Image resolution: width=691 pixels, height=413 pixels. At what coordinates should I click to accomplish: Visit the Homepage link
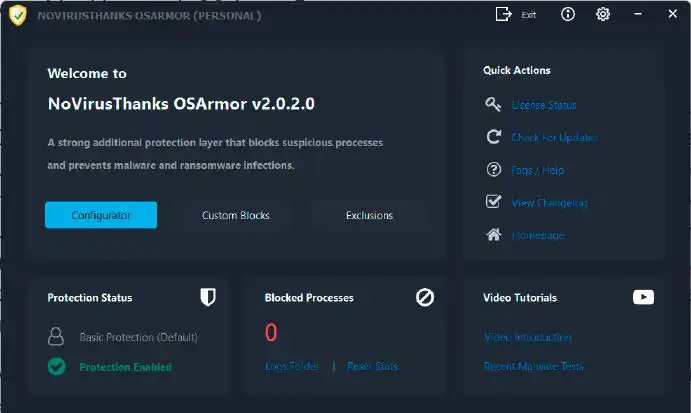[x=538, y=236]
